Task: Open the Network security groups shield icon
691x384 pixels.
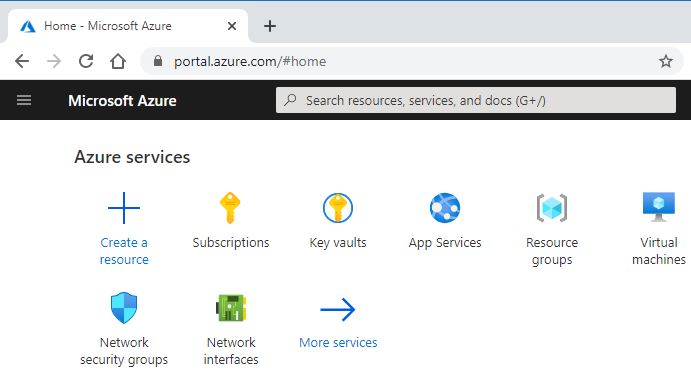Action: point(124,308)
